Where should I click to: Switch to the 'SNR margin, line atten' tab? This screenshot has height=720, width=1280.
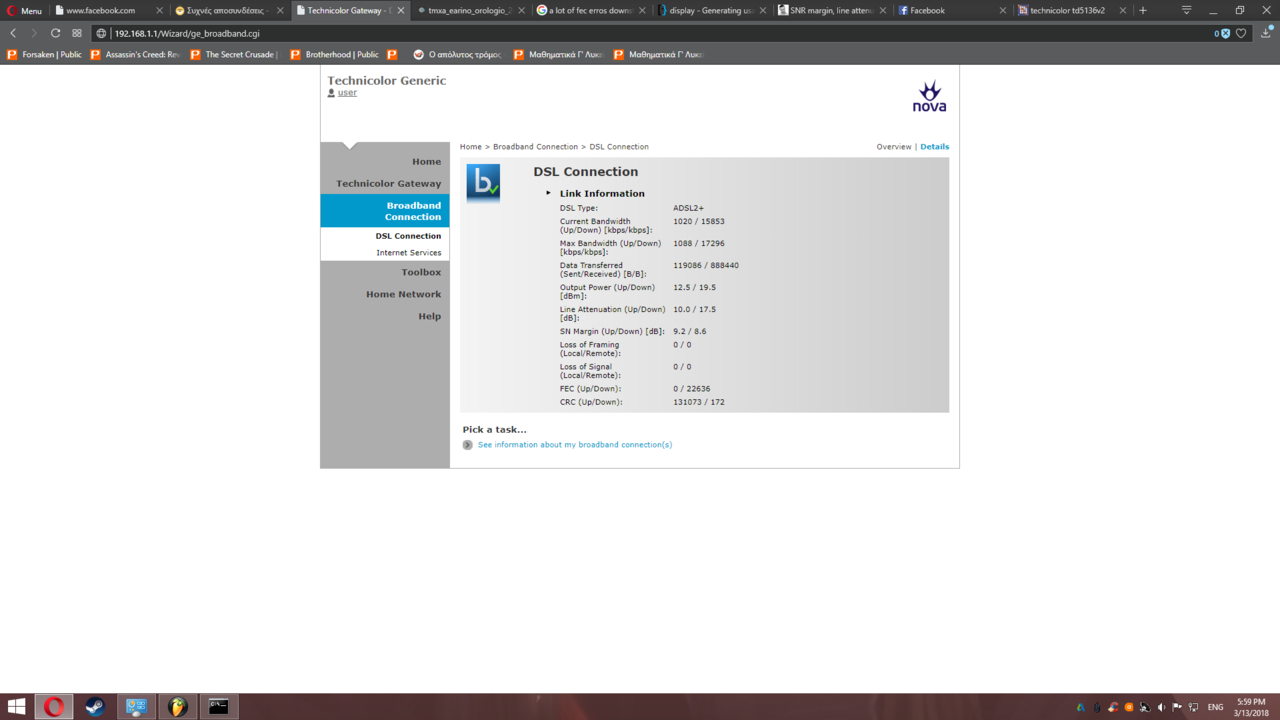coord(833,11)
